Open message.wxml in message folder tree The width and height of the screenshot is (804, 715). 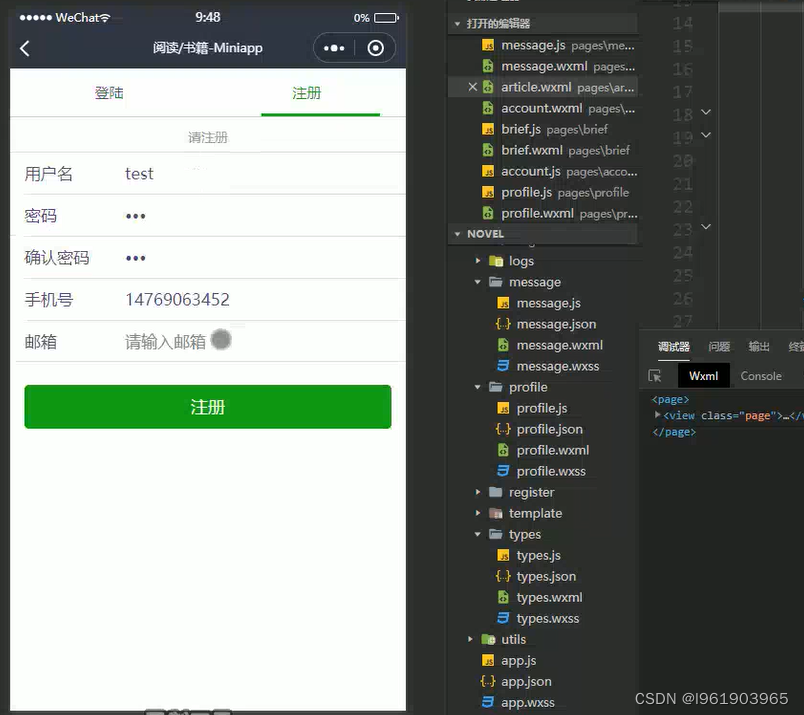coord(550,345)
